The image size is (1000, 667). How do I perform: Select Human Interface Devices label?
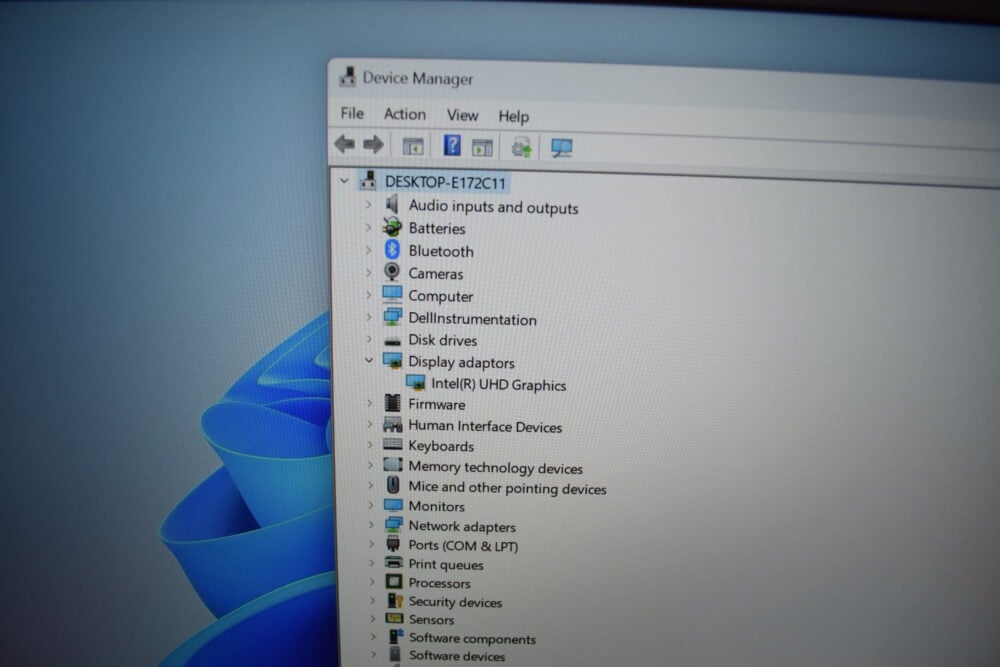(x=485, y=427)
